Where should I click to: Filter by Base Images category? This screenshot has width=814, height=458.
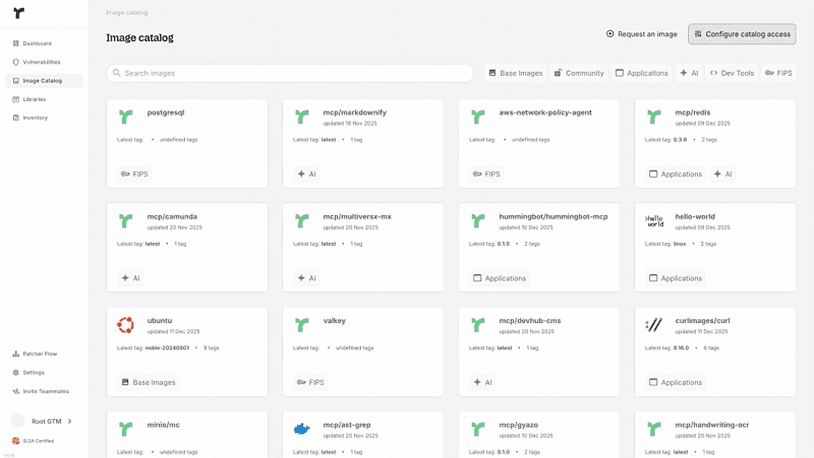[515, 73]
